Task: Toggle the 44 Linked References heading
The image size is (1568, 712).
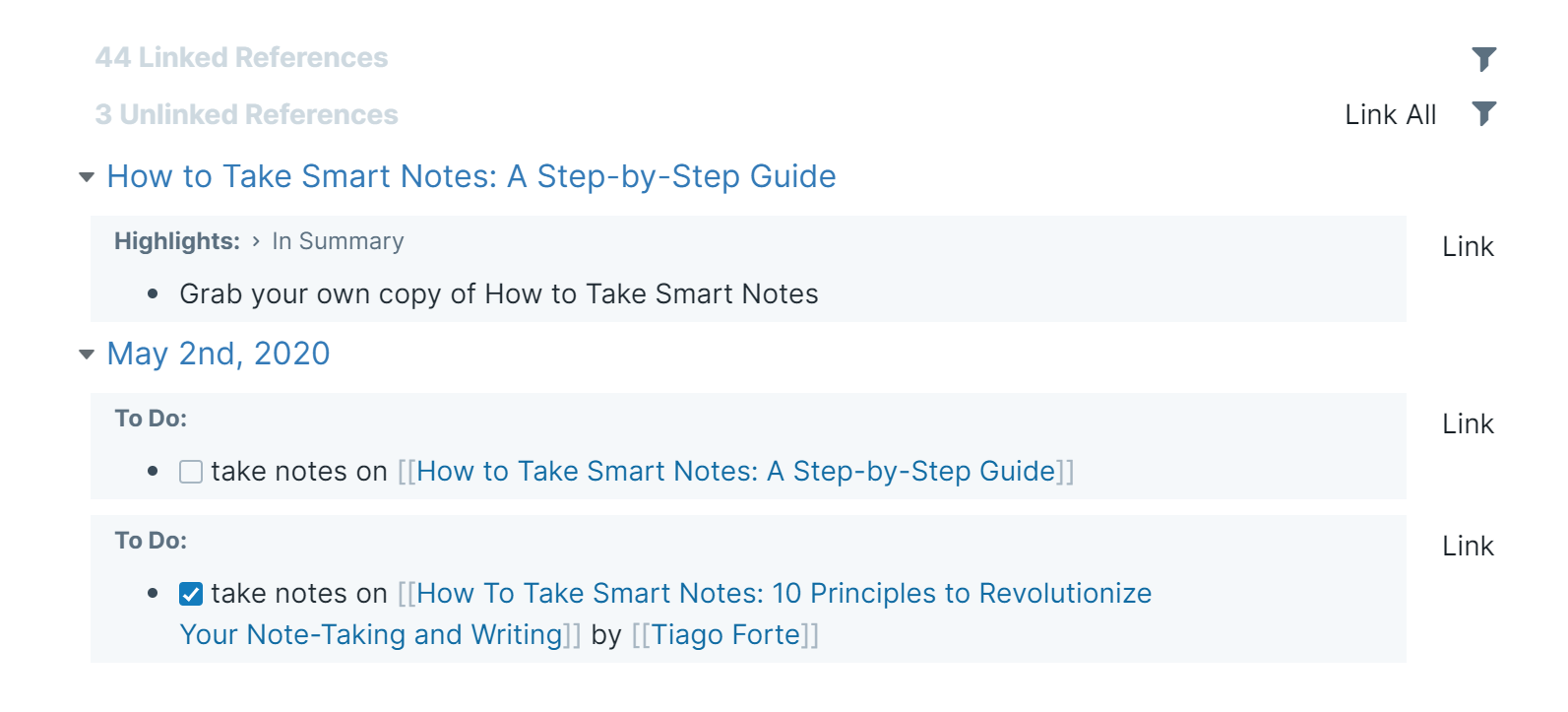Action: click(241, 58)
